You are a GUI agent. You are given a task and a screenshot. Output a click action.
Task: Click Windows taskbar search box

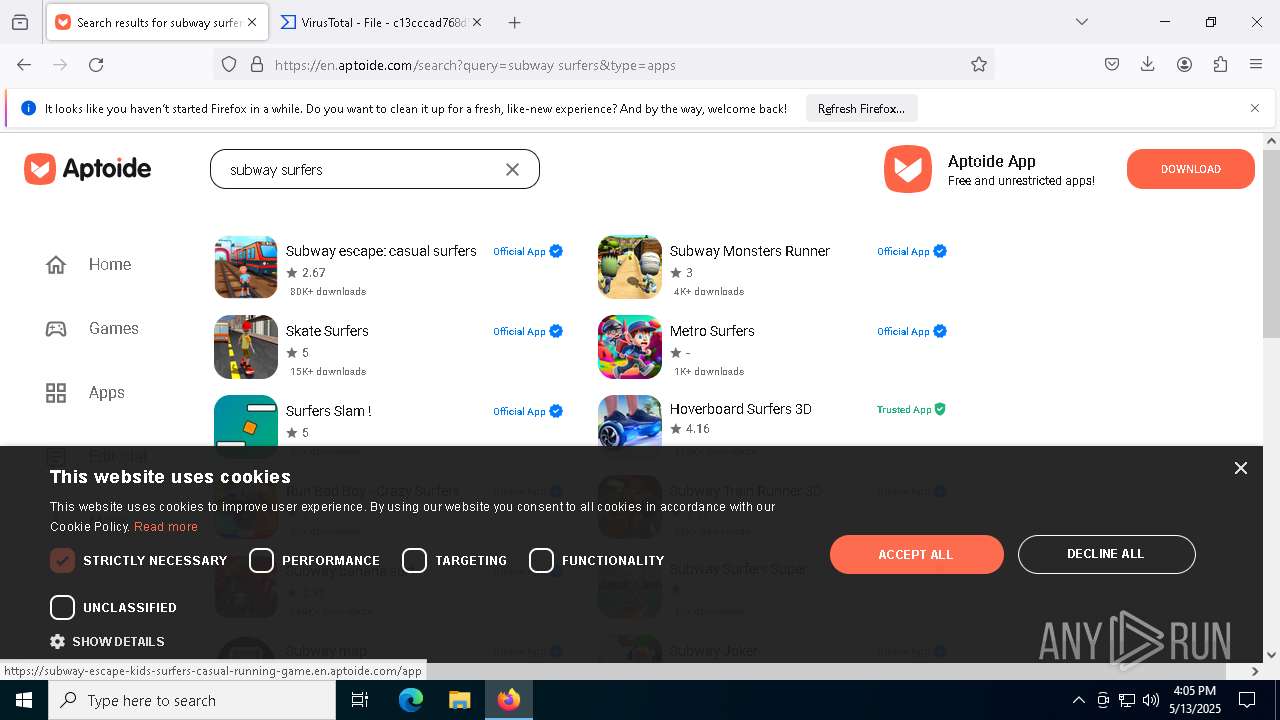click(192, 700)
